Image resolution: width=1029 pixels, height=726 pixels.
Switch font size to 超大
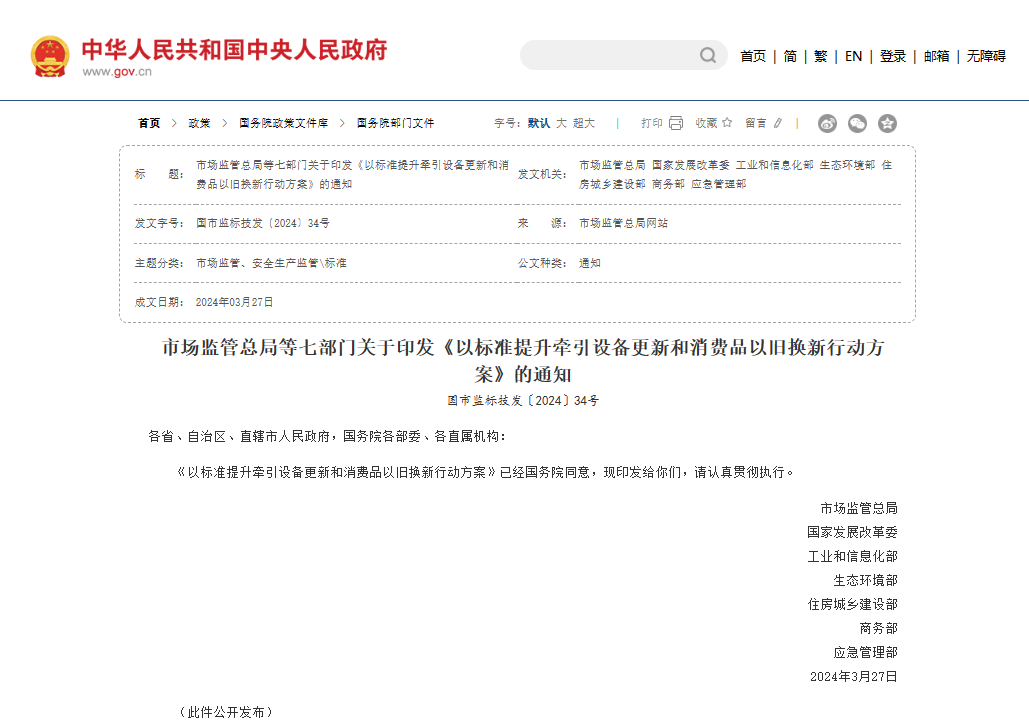click(584, 123)
